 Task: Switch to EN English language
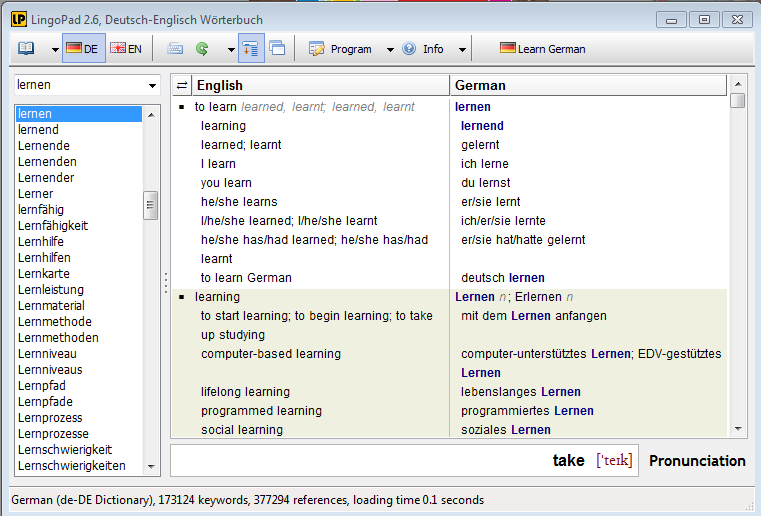coord(126,49)
